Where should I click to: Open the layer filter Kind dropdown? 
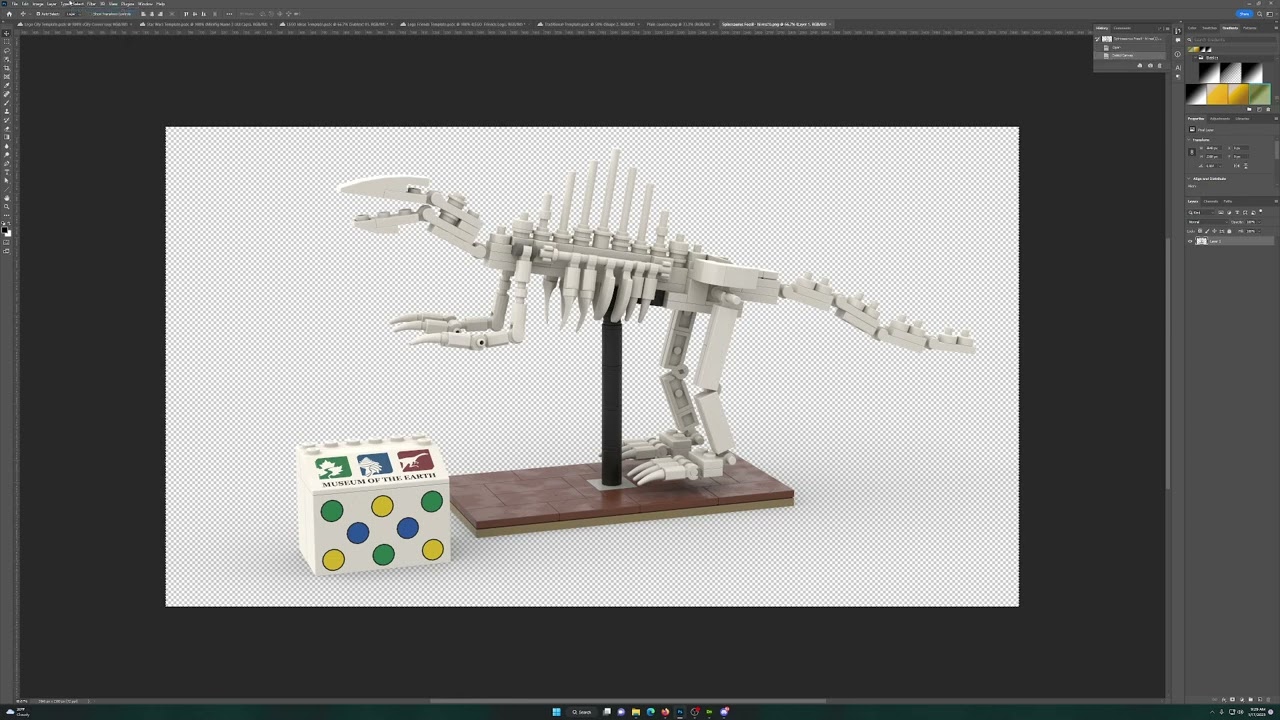[x=1201, y=213]
